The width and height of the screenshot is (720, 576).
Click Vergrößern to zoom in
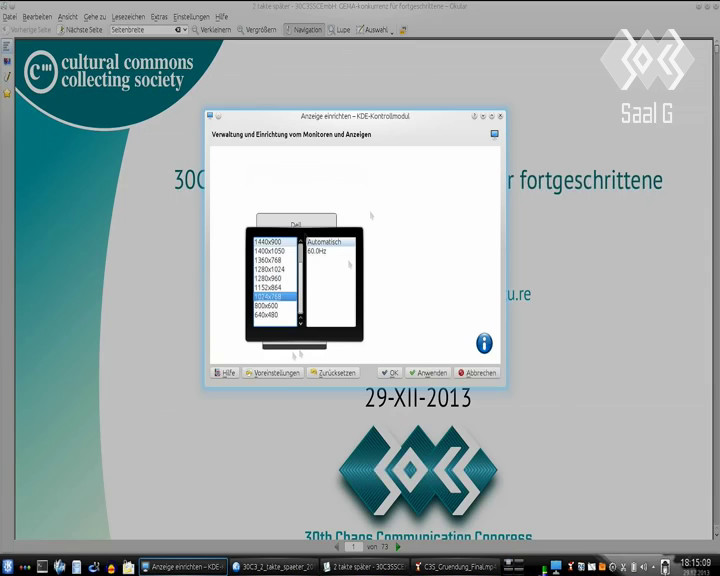[x=257, y=30]
